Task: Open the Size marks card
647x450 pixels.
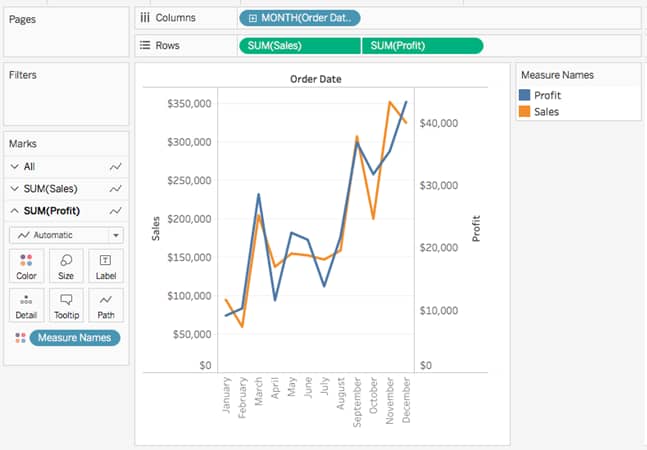Action: click(66, 266)
